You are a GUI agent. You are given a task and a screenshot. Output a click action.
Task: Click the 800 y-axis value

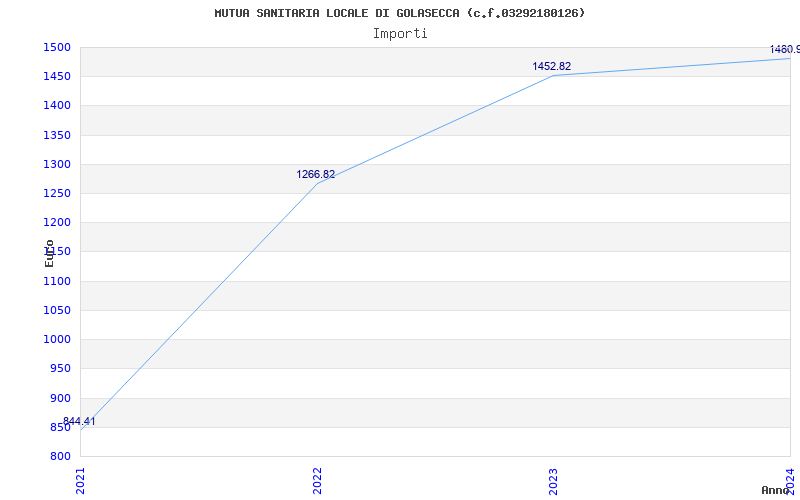tap(60, 457)
